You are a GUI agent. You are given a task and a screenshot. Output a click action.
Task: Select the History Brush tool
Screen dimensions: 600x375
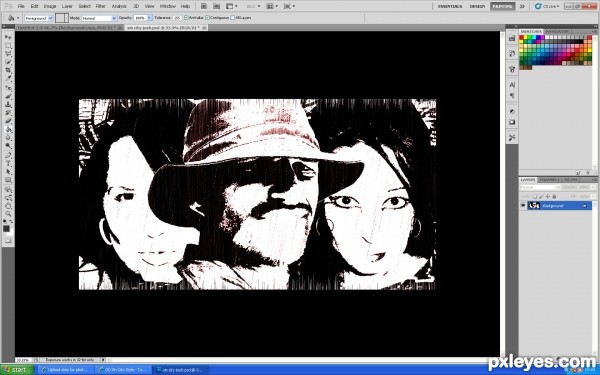tap(8, 113)
